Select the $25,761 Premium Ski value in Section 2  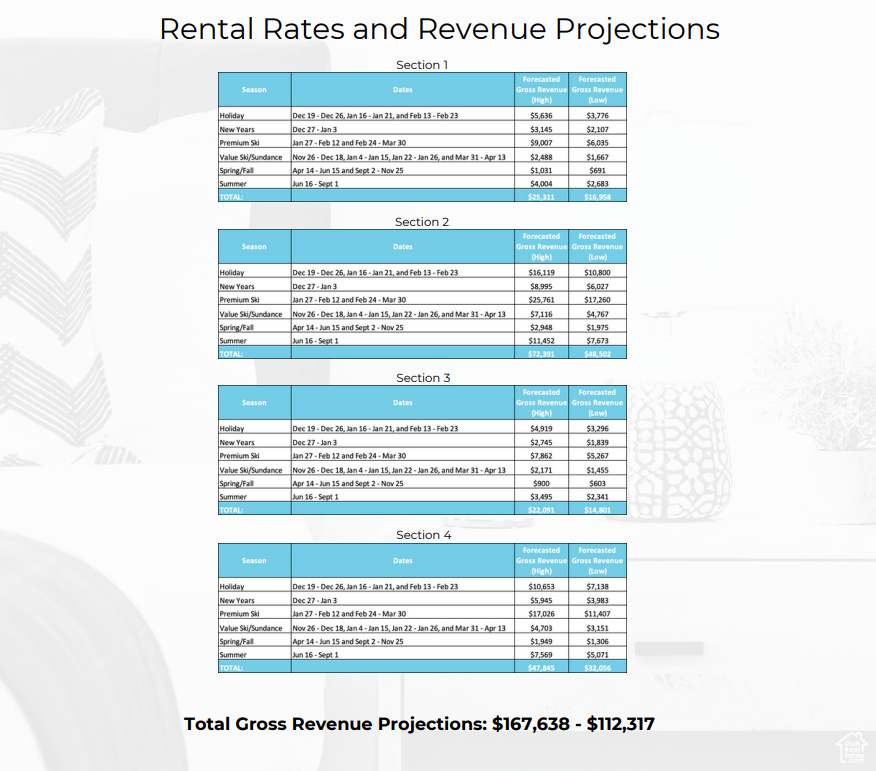pyautogui.click(x=541, y=300)
